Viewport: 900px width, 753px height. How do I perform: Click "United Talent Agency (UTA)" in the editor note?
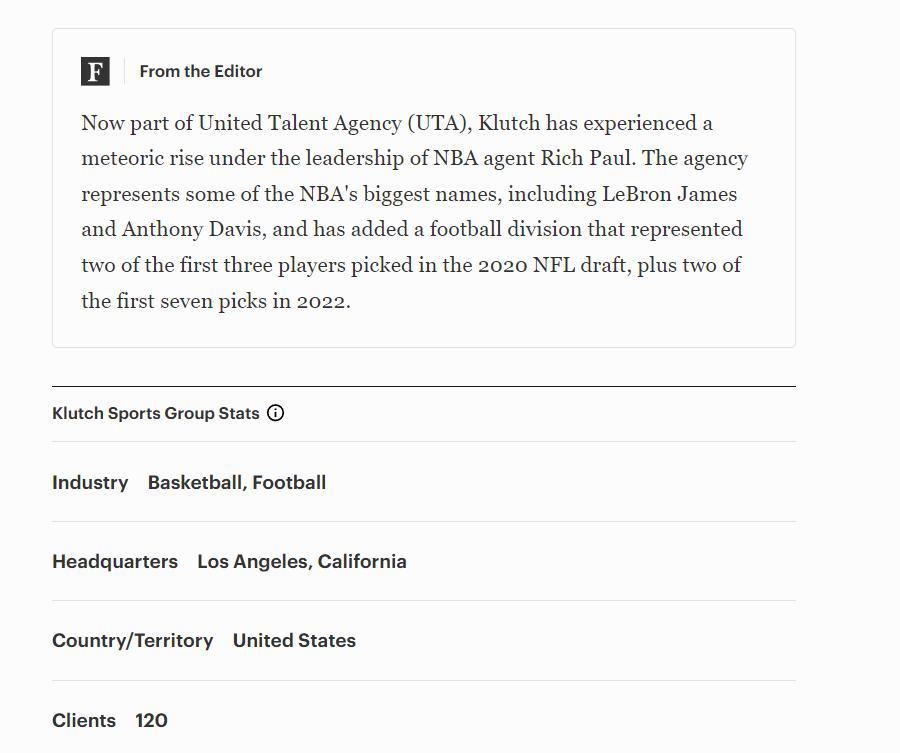(x=334, y=123)
